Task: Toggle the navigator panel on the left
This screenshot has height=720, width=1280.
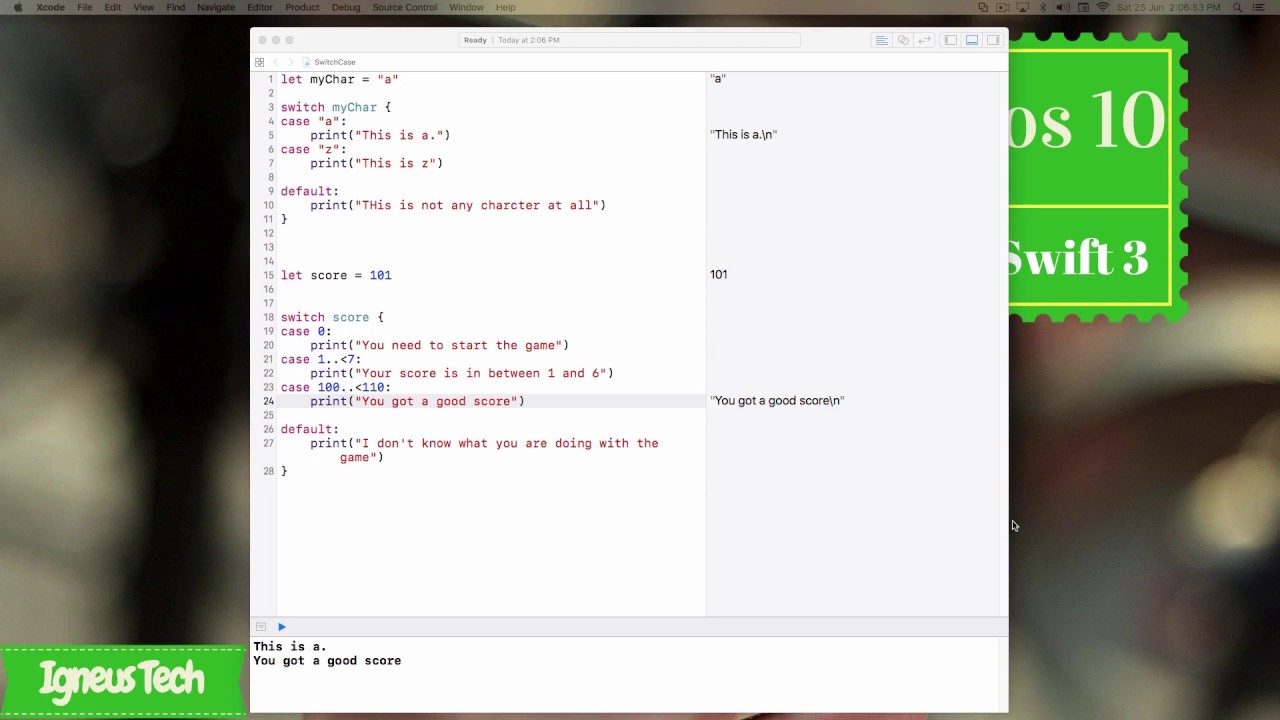Action: [950, 40]
